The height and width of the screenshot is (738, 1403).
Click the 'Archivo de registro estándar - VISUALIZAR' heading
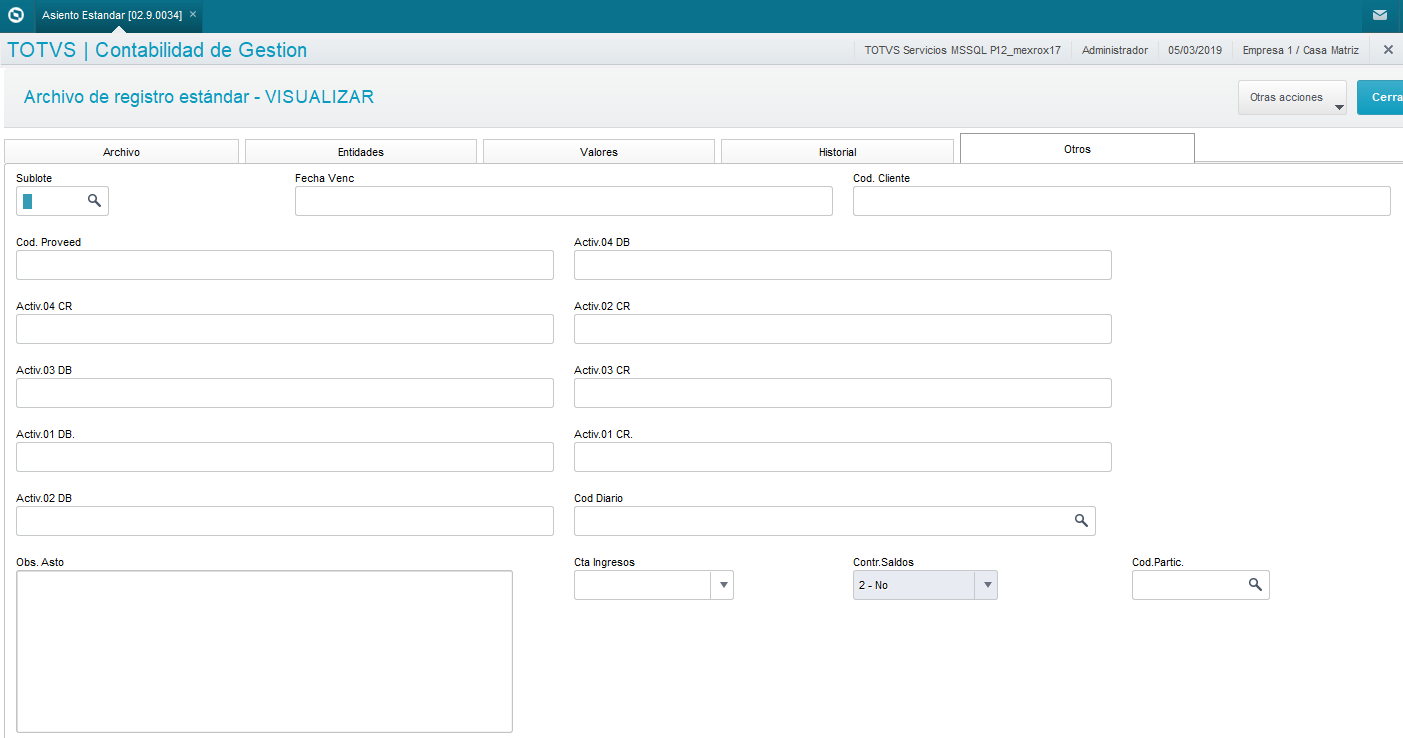tap(199, 97)
